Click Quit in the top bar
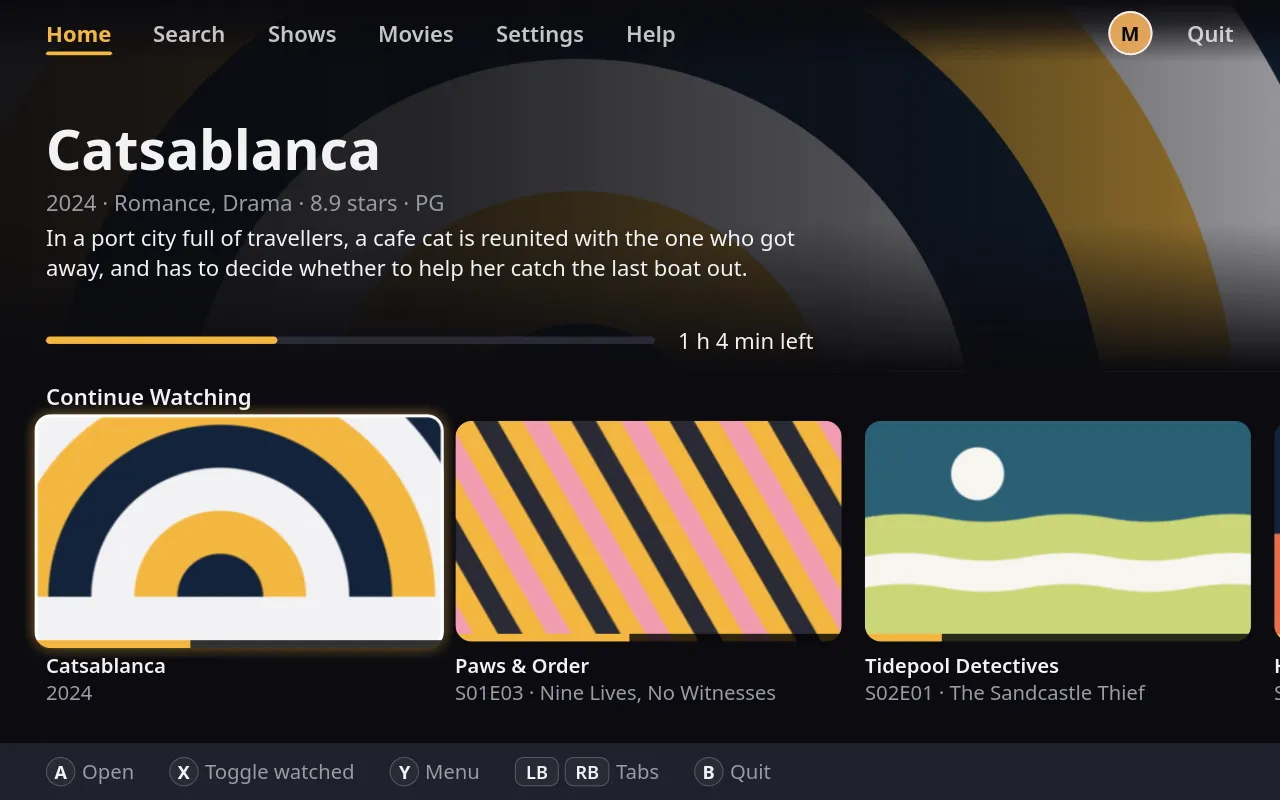Screen dimensions: 1280x800 pos(1210,34)
